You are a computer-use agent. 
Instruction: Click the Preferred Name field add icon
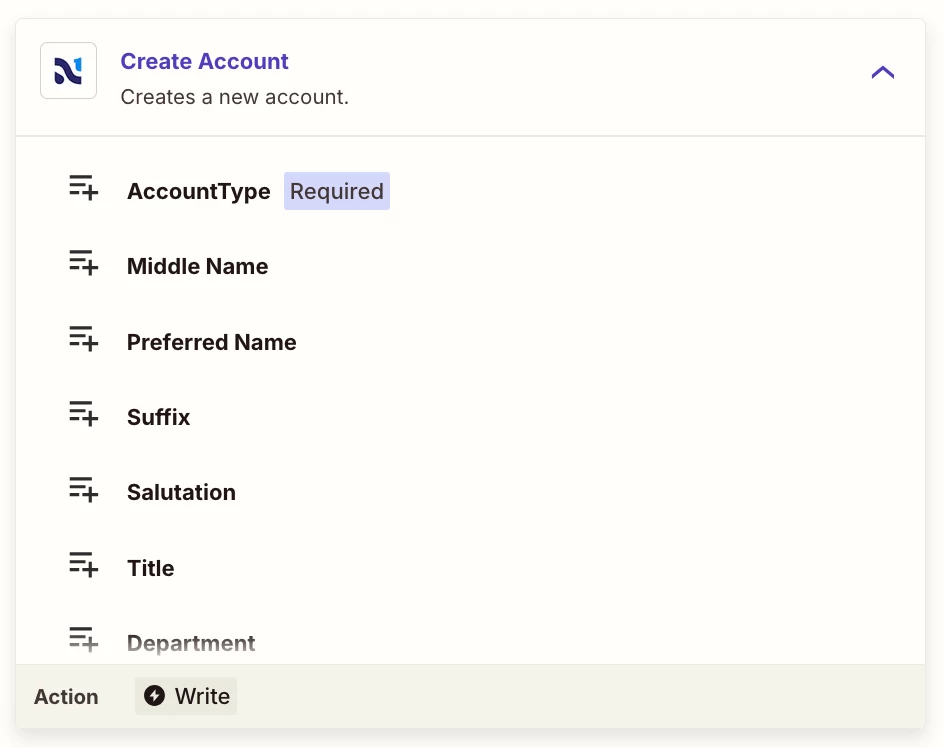83,338
